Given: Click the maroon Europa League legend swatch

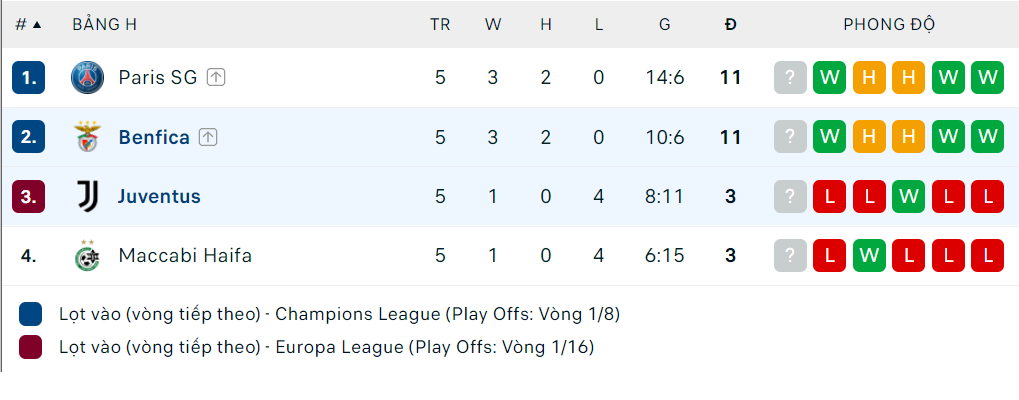Looking at the screenshot, I should click(31, 347).
